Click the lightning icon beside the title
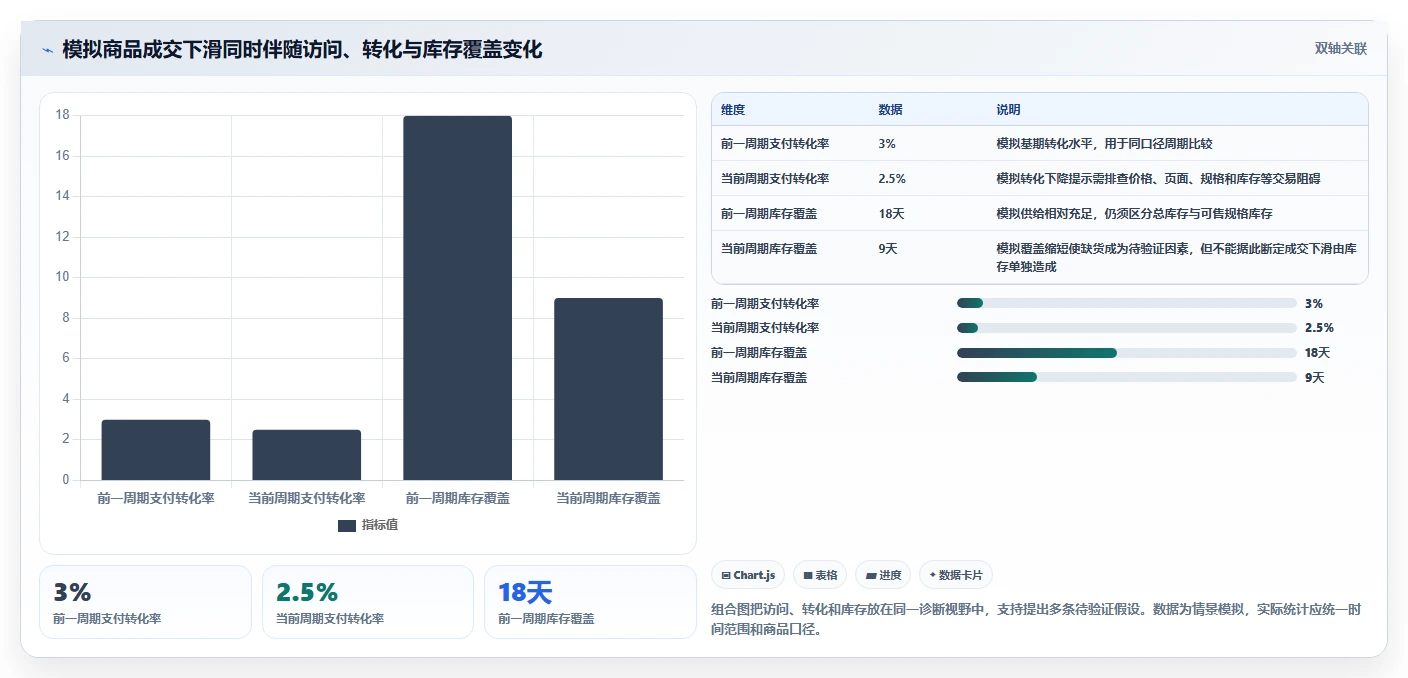Screen dimensions: 1408x678 coord(48,50)
